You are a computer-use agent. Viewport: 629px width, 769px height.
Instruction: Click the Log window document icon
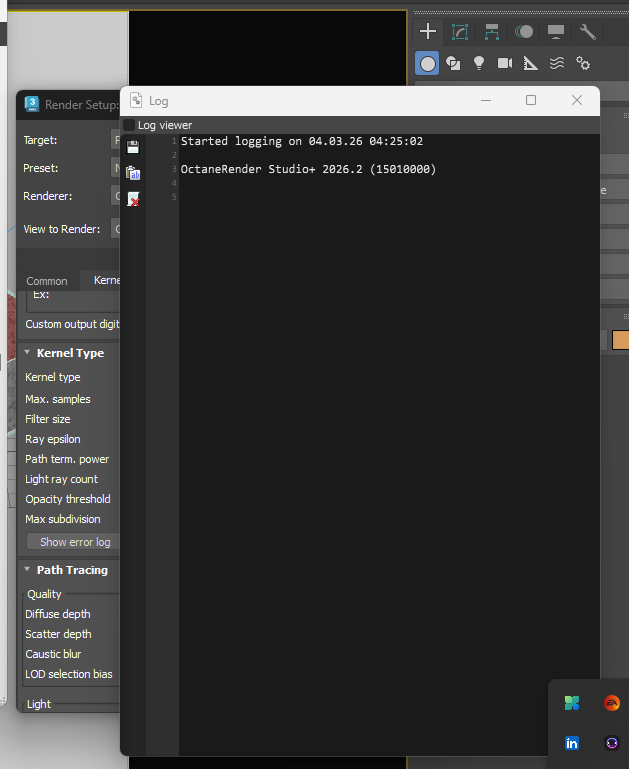coord(136,101)
